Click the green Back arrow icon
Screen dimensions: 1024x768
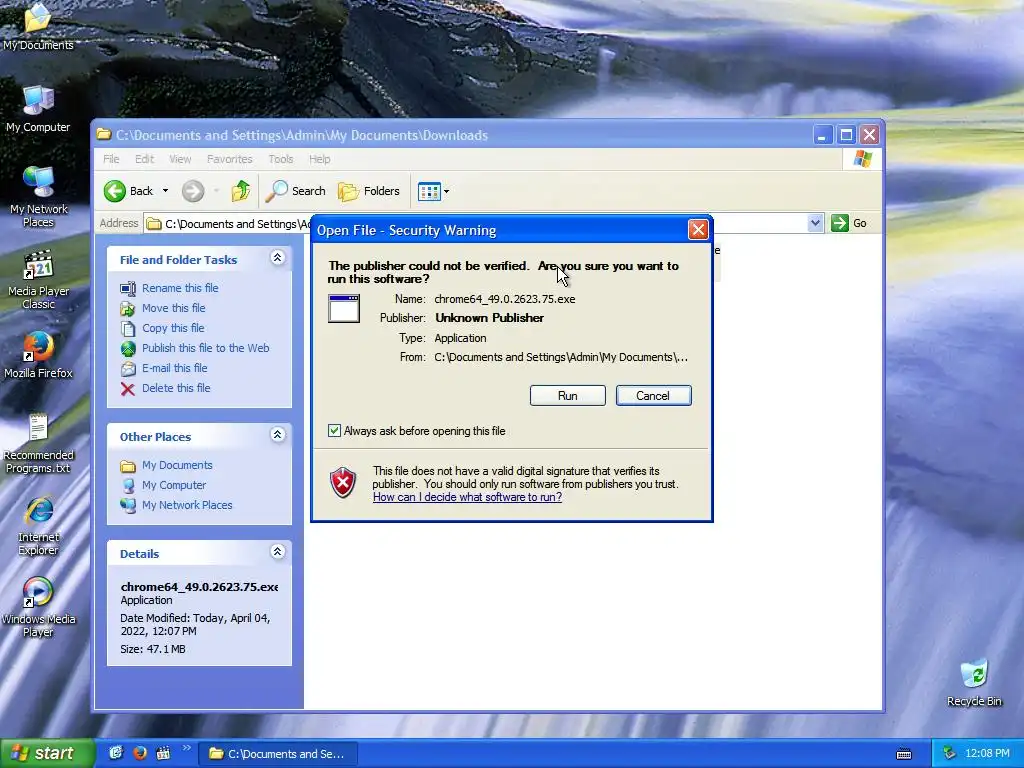point(115,191)
